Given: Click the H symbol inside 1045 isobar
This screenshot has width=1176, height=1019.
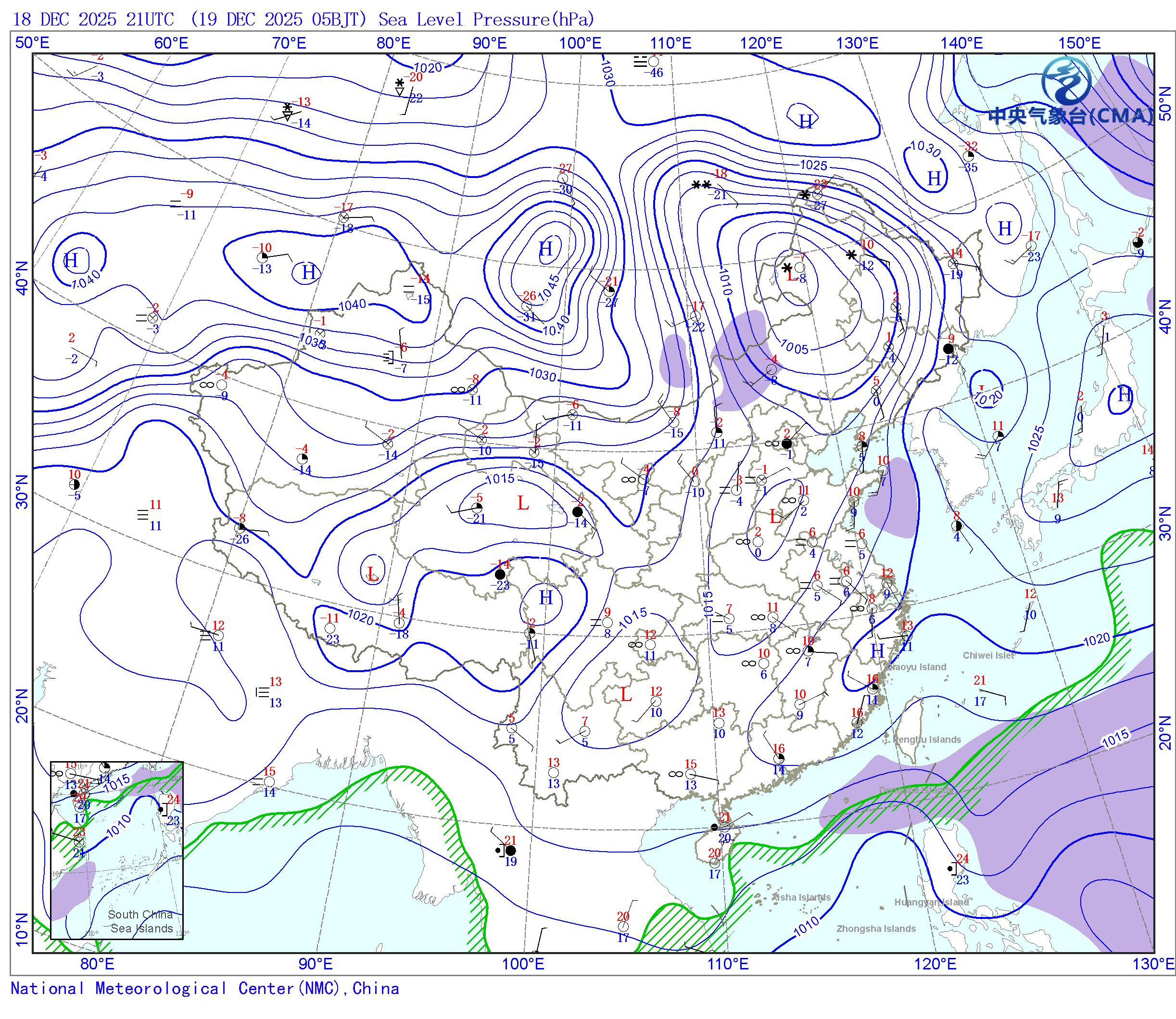Looking at the screenshot, I should pos(545,248).
